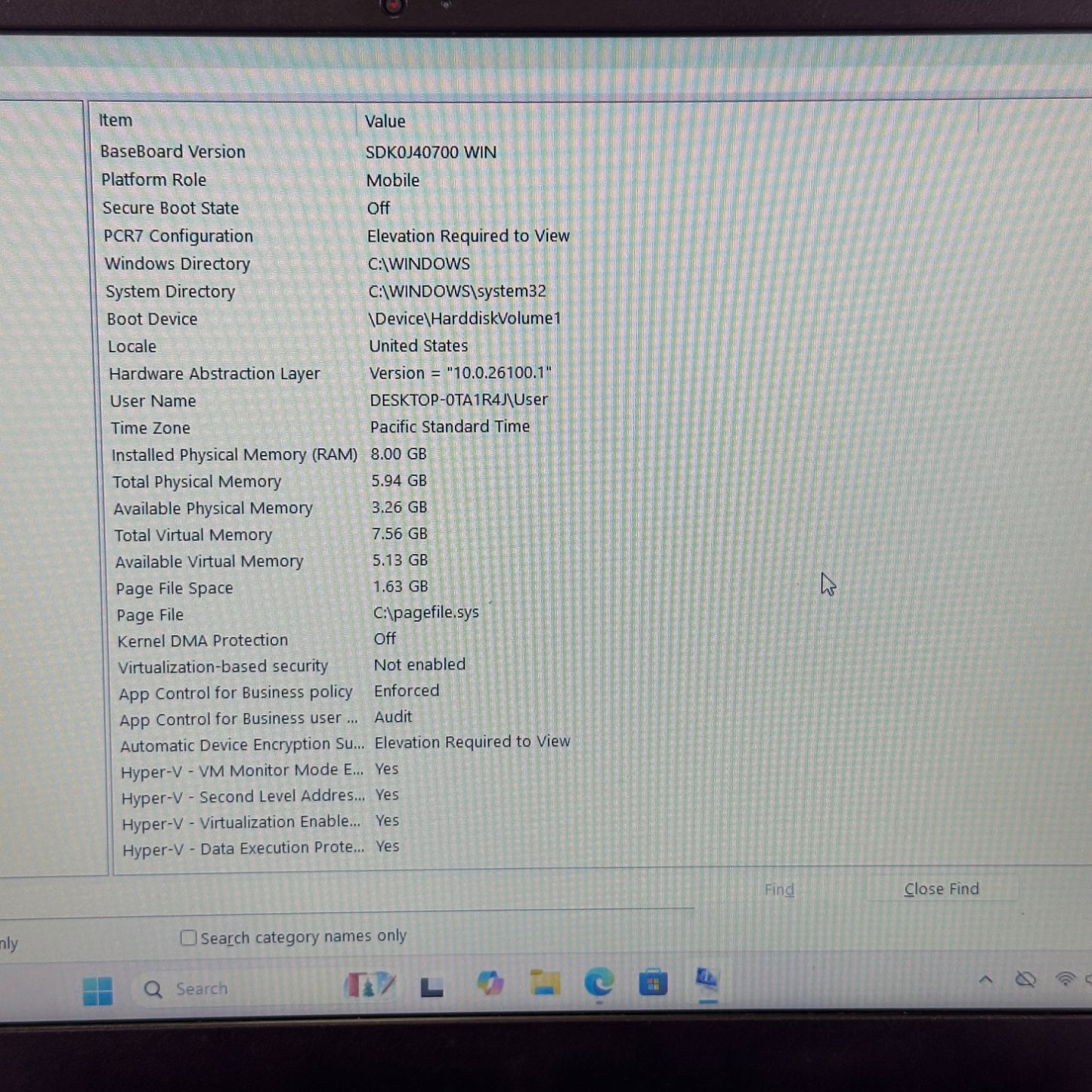Open the search highlights picture in taskbar
The image size is (1092, 1092).
point(370,985)
